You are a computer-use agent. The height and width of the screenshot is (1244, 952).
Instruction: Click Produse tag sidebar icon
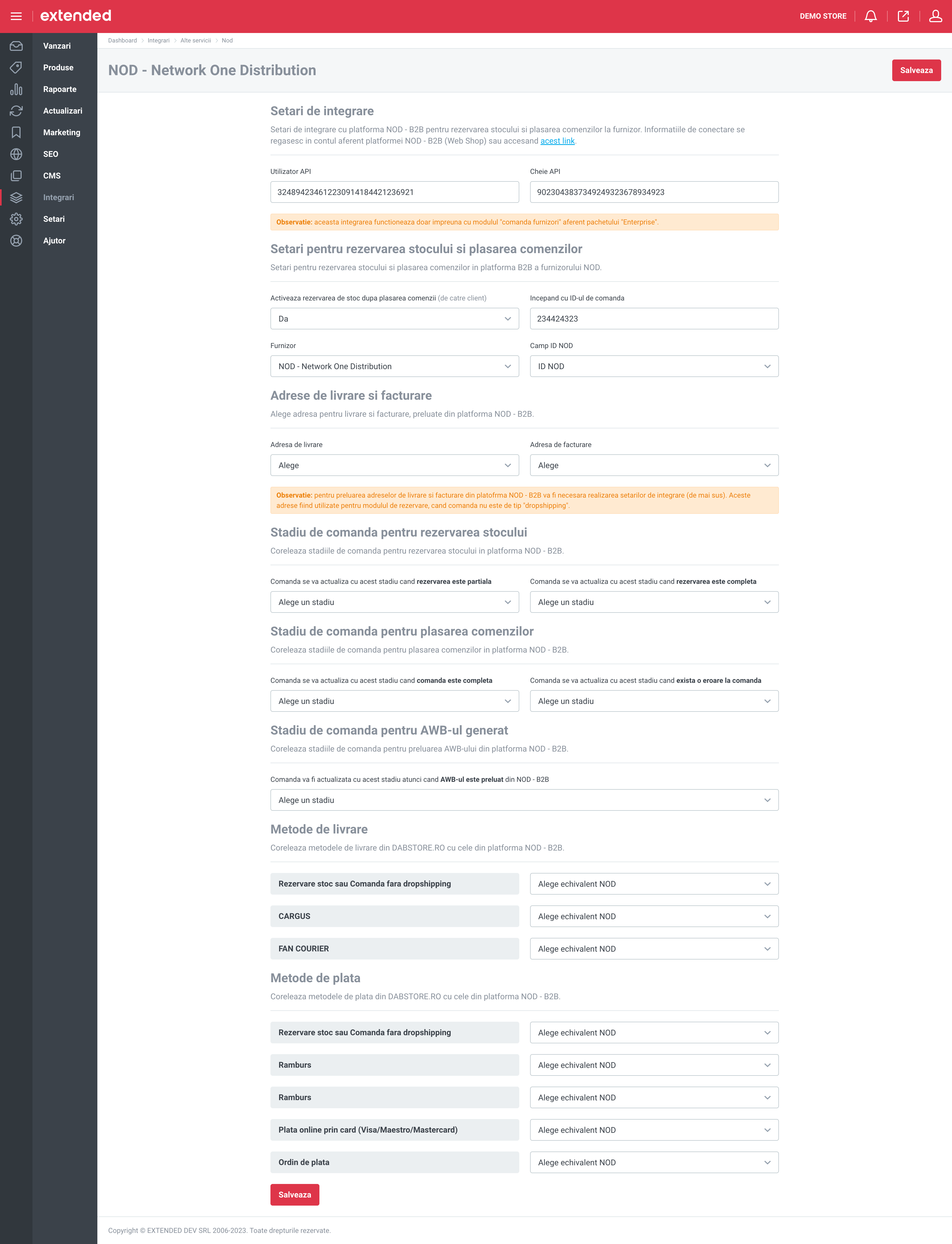(x=16, y=67)
